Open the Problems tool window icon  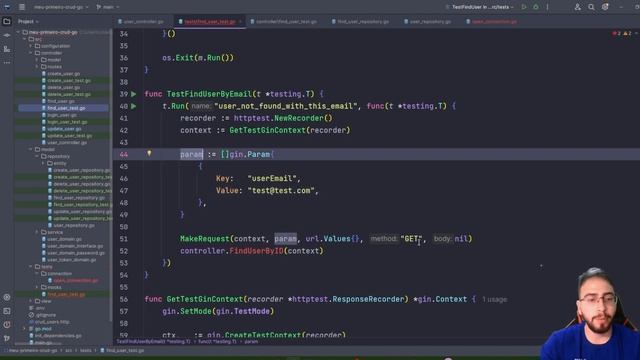coord(7,325)
